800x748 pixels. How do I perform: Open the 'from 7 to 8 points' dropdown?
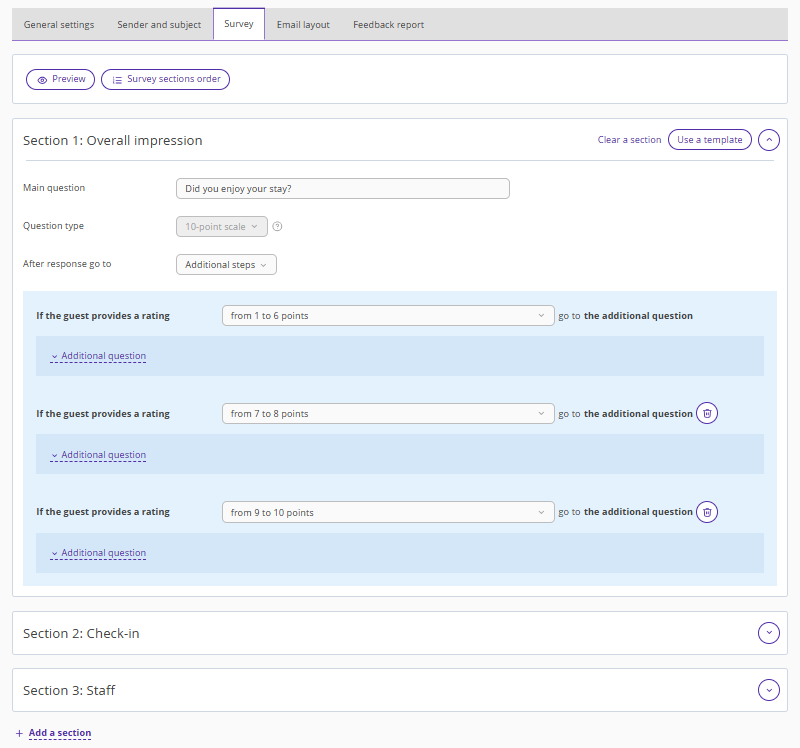(387, 414)
